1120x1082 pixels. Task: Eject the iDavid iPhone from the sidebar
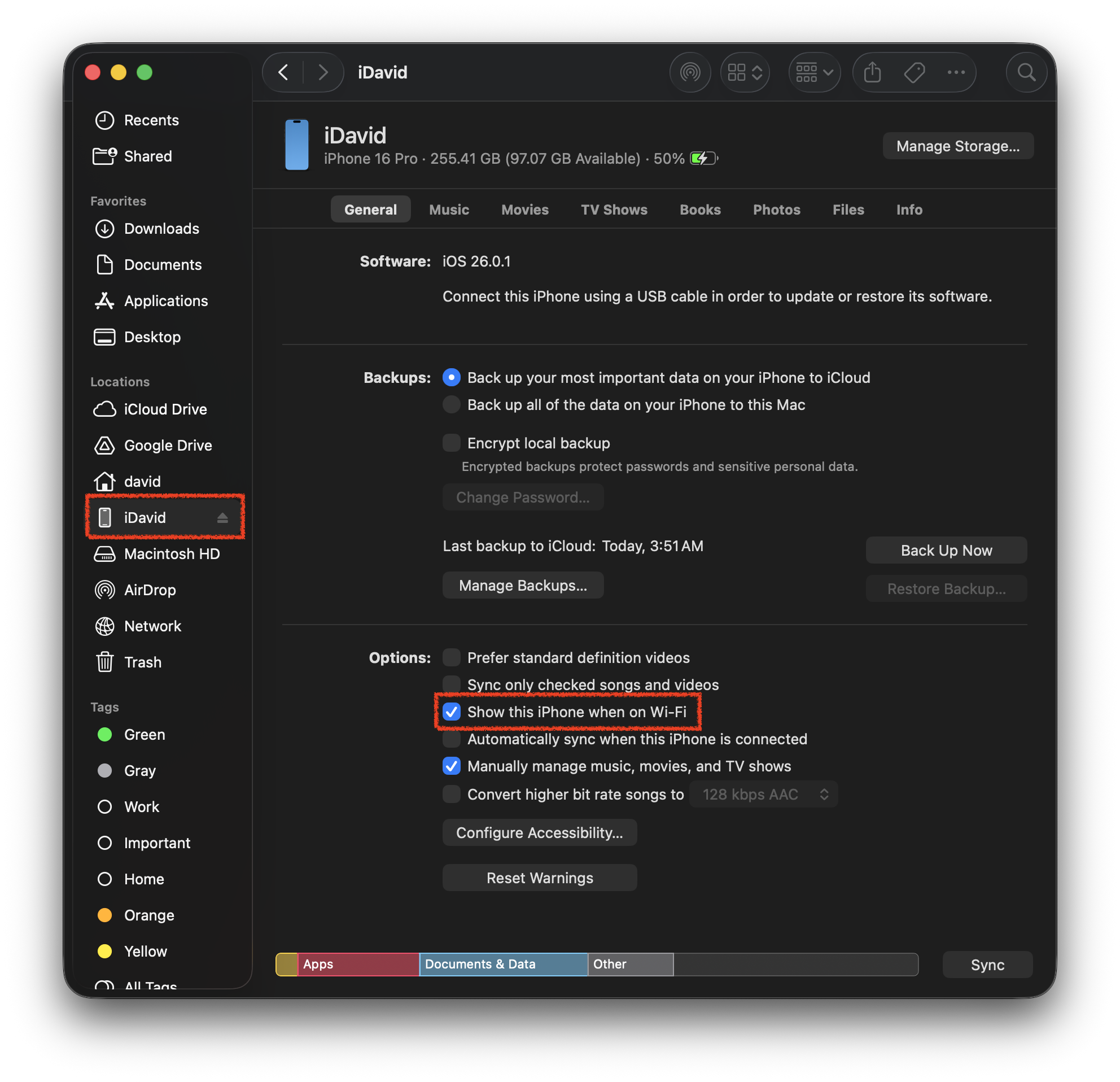[223, 517]
